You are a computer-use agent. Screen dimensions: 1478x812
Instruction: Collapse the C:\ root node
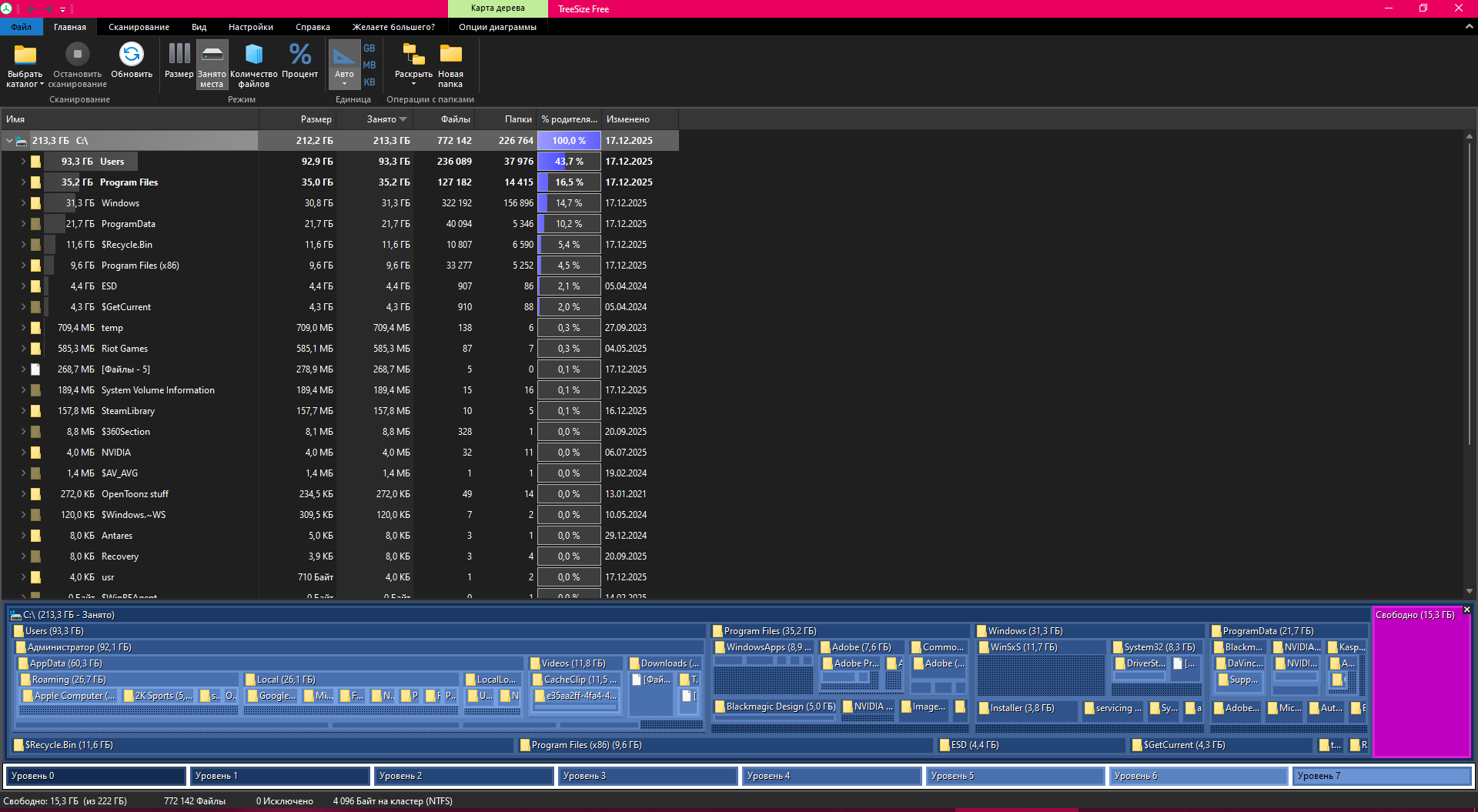tap(9, 141)
